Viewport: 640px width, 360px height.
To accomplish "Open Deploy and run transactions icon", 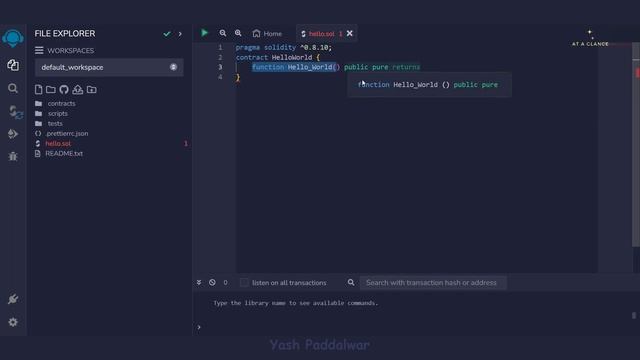I will (x=13, y=133).
